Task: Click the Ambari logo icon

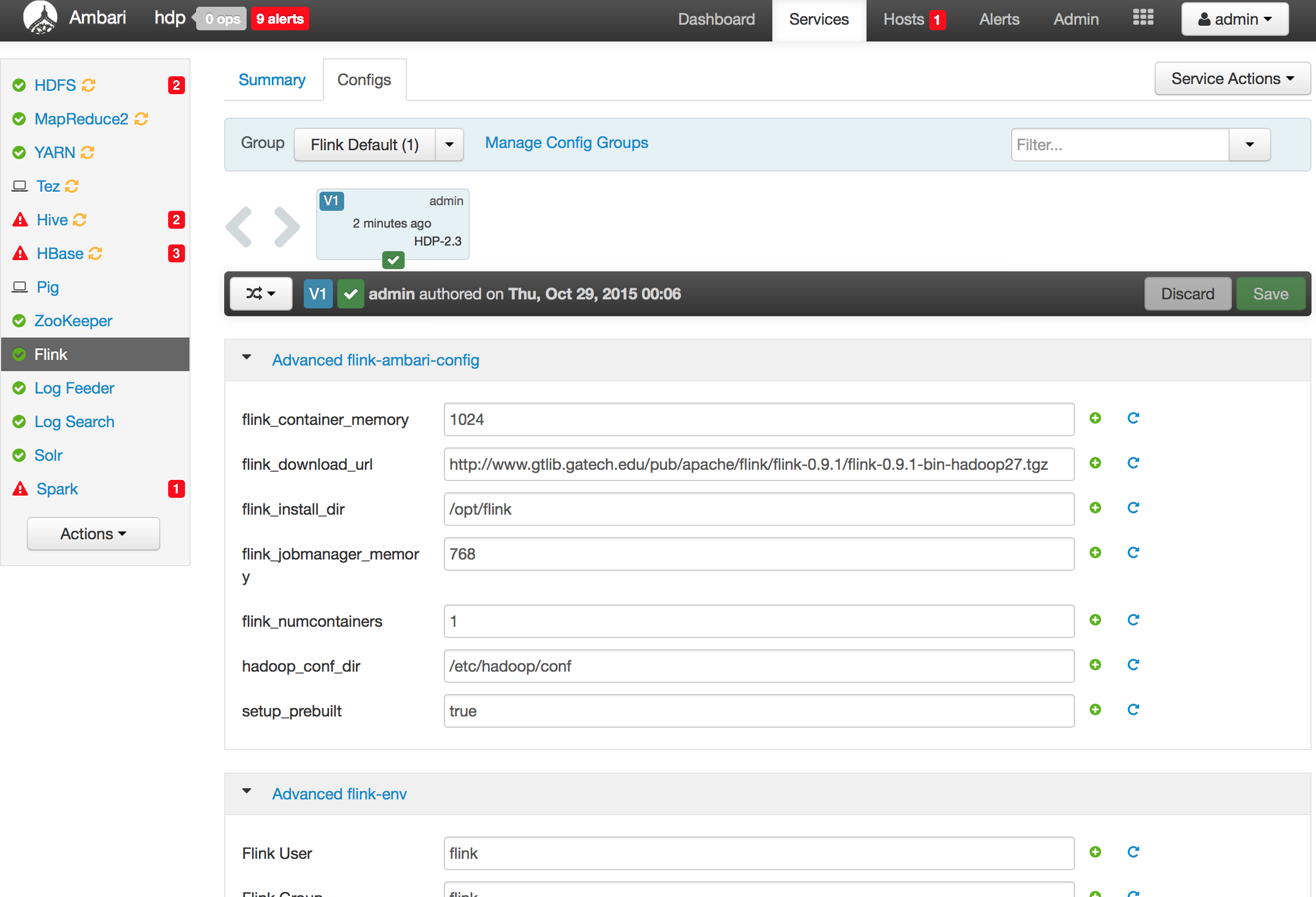Action: (40, 18)
